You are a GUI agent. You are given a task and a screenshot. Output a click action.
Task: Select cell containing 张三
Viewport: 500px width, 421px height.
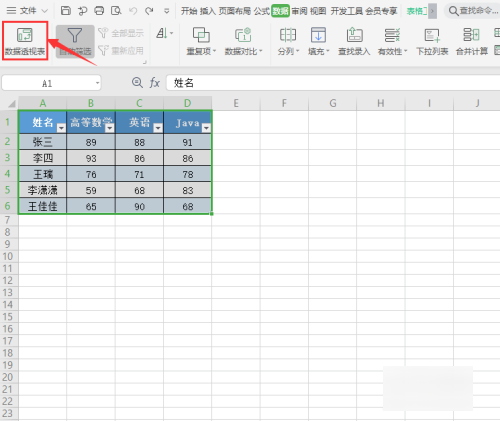coord(43,142)
